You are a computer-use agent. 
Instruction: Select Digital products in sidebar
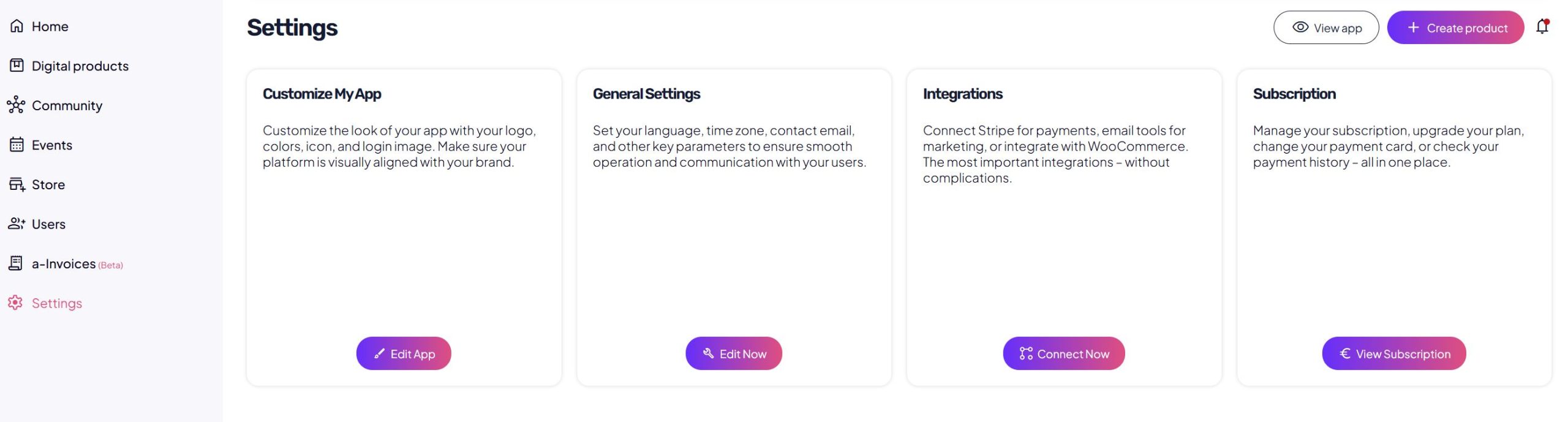tap(80, 66)
